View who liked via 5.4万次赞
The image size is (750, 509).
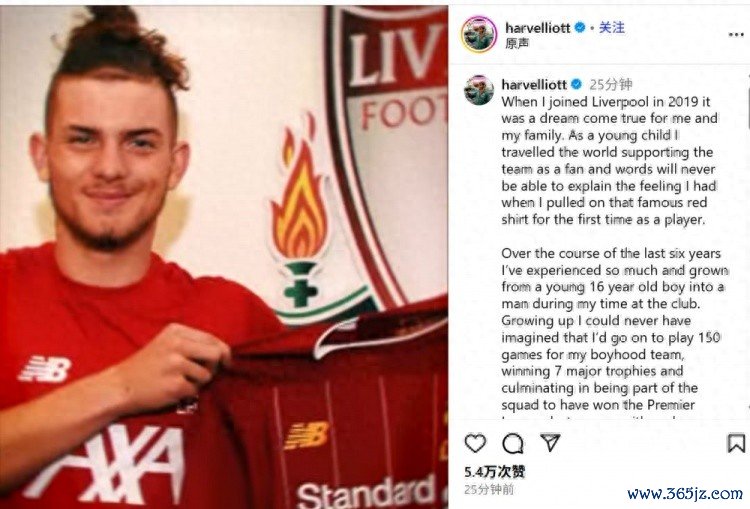(x=495, y=472)
